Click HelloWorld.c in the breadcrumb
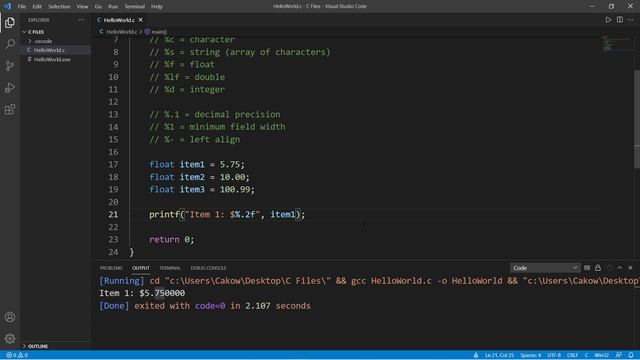The width and height of the screenshot is (640, 360). pyautogui.click(x=121, y=31)
